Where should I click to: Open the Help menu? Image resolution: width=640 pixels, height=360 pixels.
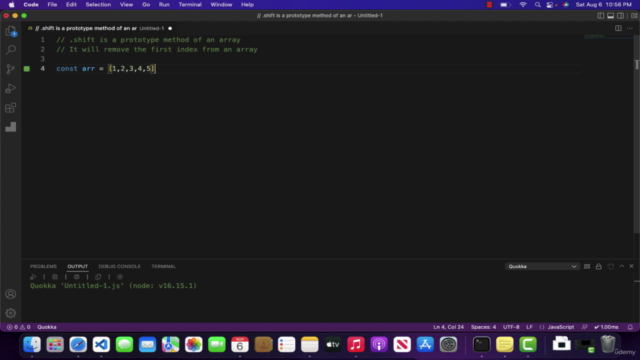coord(247,4)
